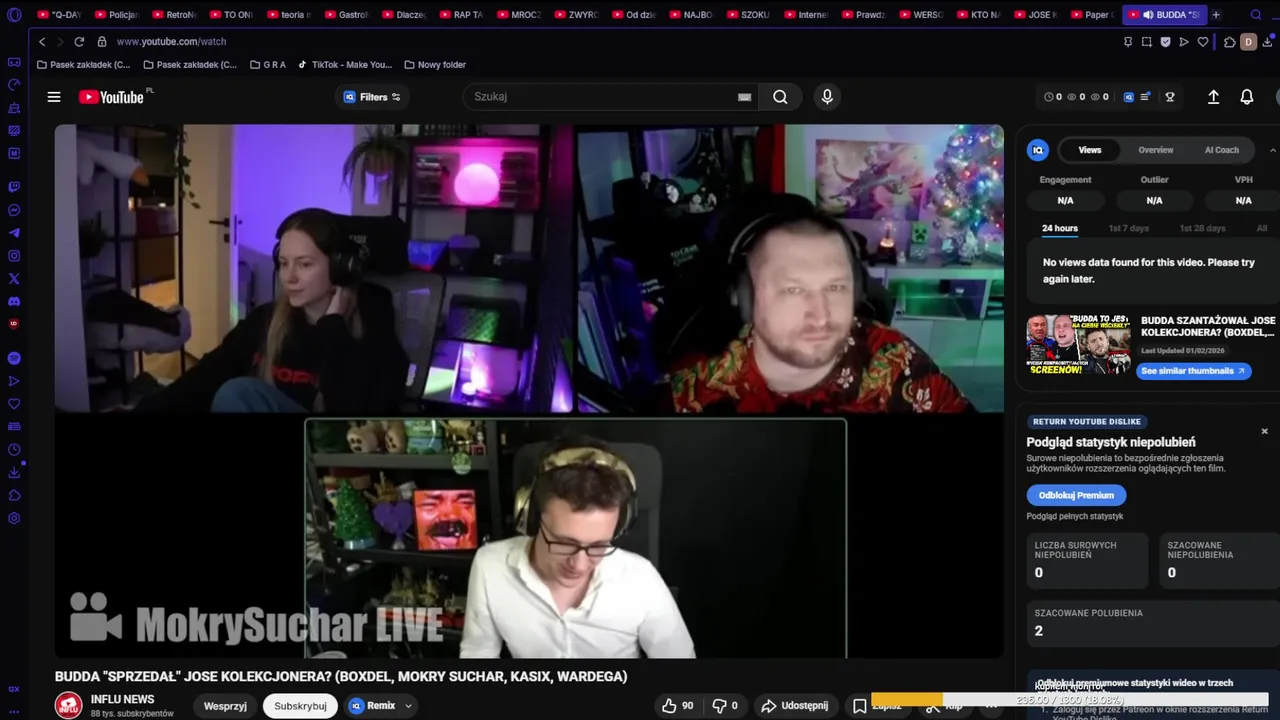Open the ad blocker shield icon
Image resolution: width=1280 pixels, height=720 pixels.
[x=1165, y=42]
